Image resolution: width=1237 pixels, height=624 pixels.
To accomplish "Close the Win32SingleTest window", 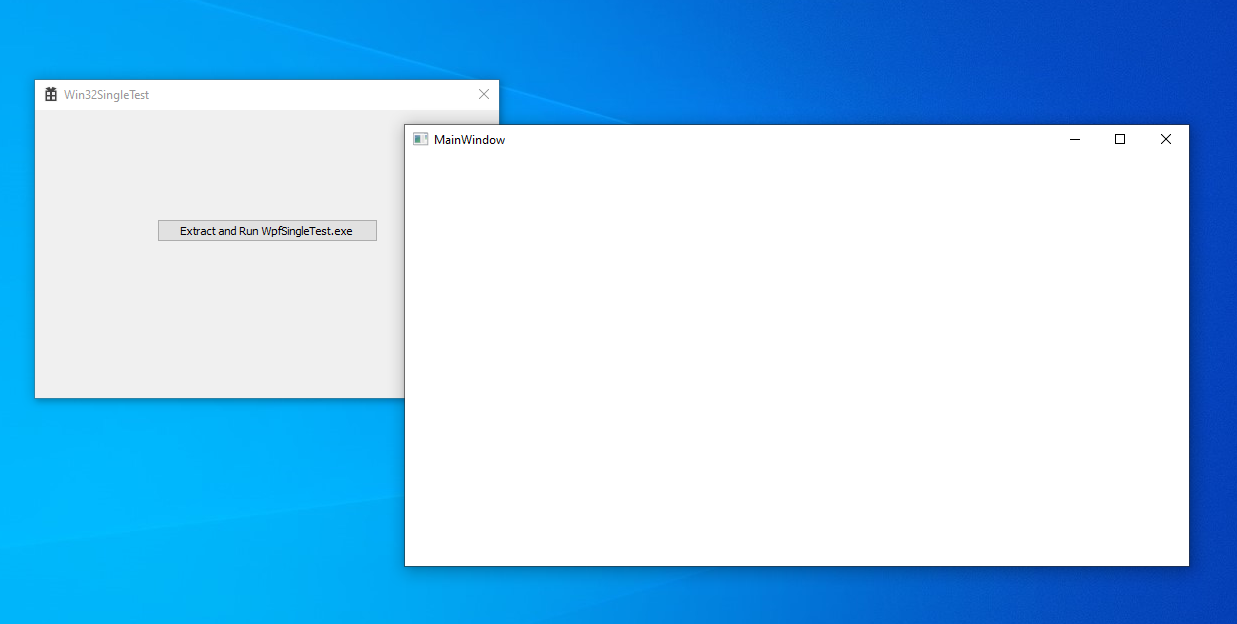I will (484, 94).
